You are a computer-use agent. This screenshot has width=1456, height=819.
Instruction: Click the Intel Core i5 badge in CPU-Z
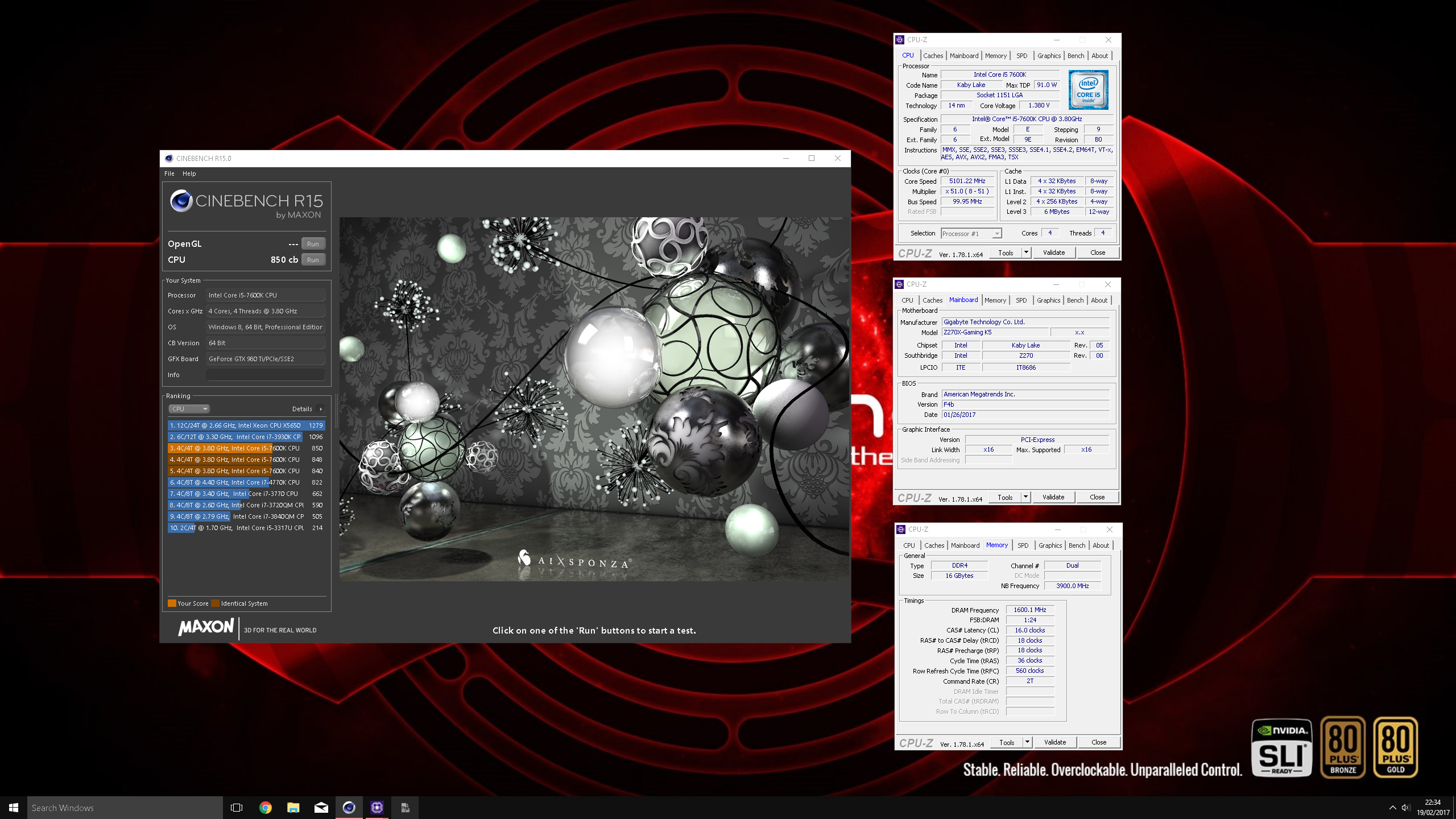(1088, 90)
